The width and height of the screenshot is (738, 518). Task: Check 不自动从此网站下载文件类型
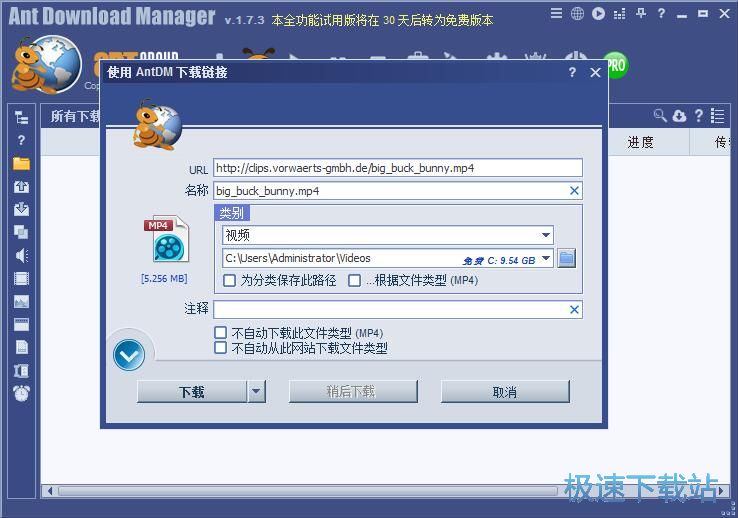(220, 348)
